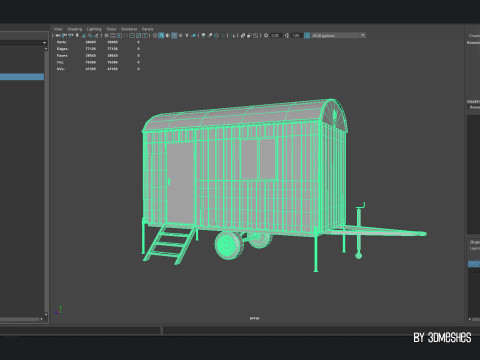Screen dimensions: 480x360
Task: Click the left panel scroll-down arrow
Action: click(x=46, y=314)
